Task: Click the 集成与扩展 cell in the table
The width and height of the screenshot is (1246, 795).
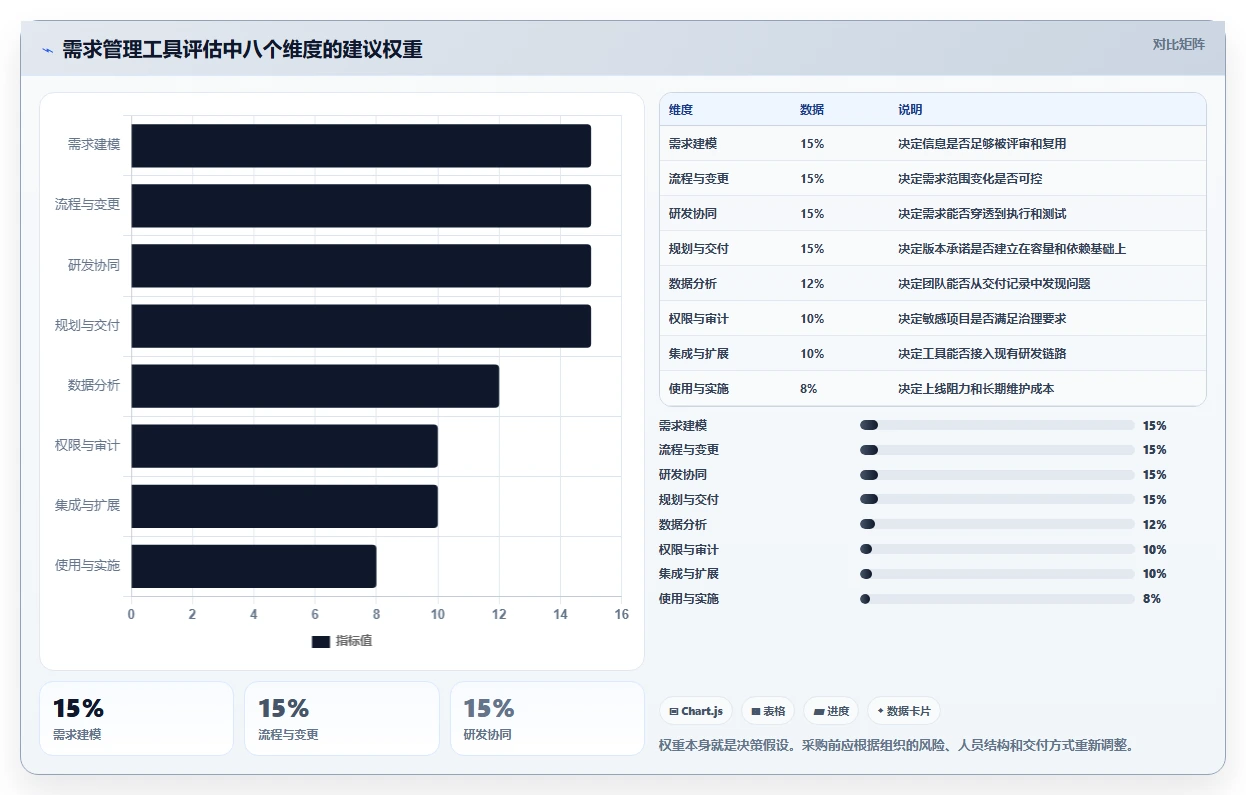Action: coord(699,354)
